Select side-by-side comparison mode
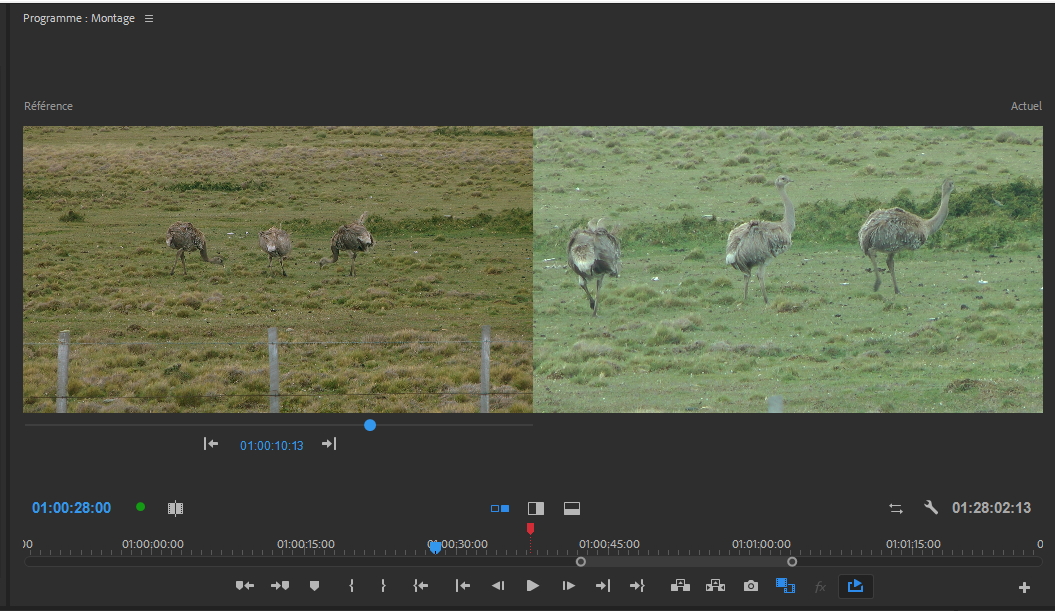Viewport: 1055px width, 611px height. tap(500, 509)
